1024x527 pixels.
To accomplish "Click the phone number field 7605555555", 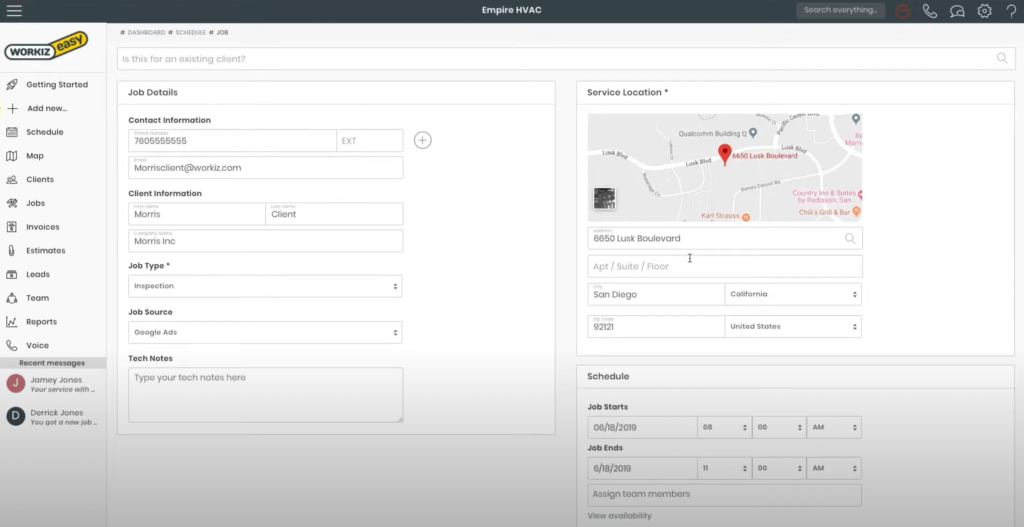I will [232, 140].
